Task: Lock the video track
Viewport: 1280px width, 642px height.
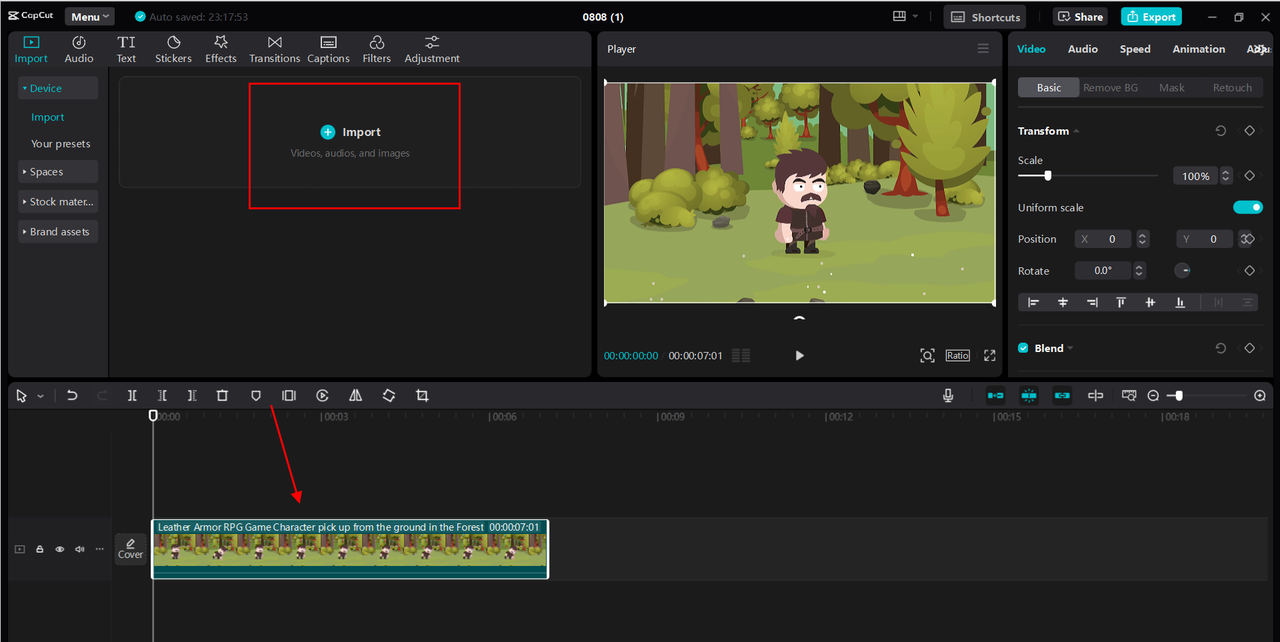Action: (x=40, y=549)
